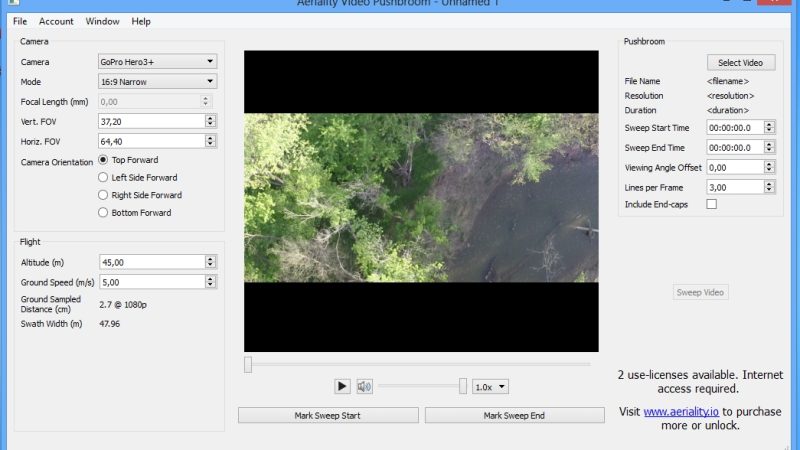
Task: Open the www.aeriality.io link
Action: (681, 412)
